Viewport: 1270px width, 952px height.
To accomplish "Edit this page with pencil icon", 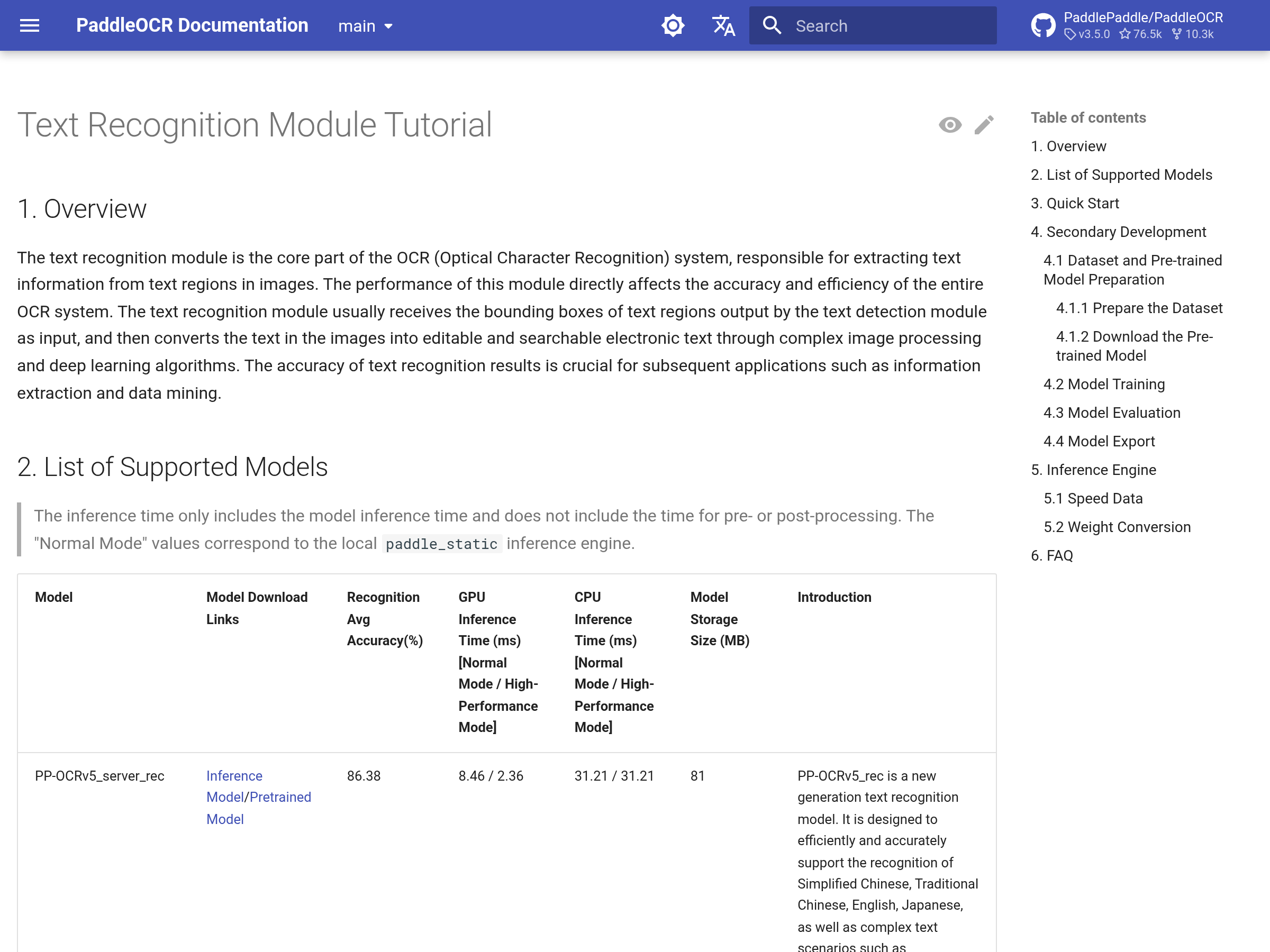I will coord(984,124).
